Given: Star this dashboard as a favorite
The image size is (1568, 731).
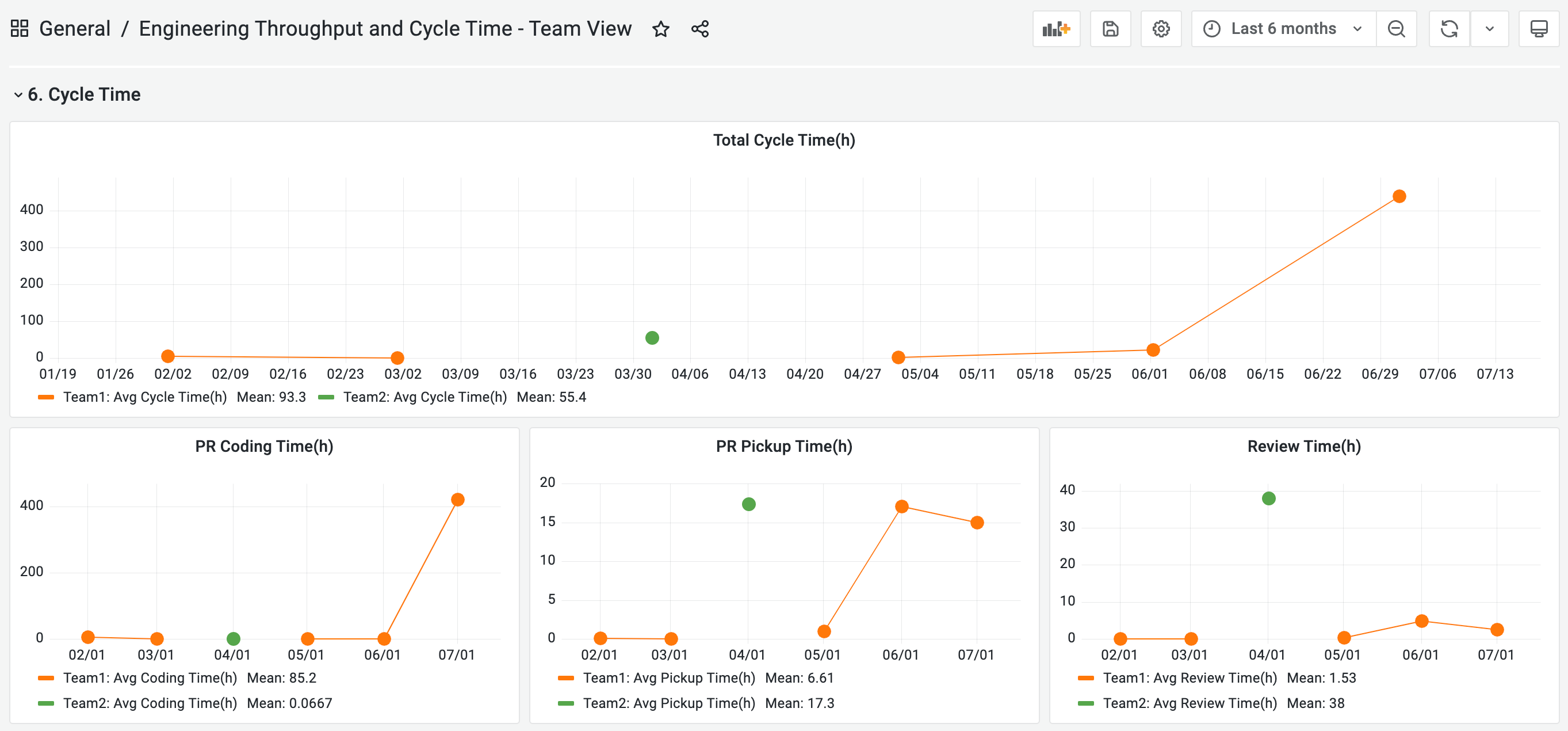Looking at the screenshot, I should point(660,29).
